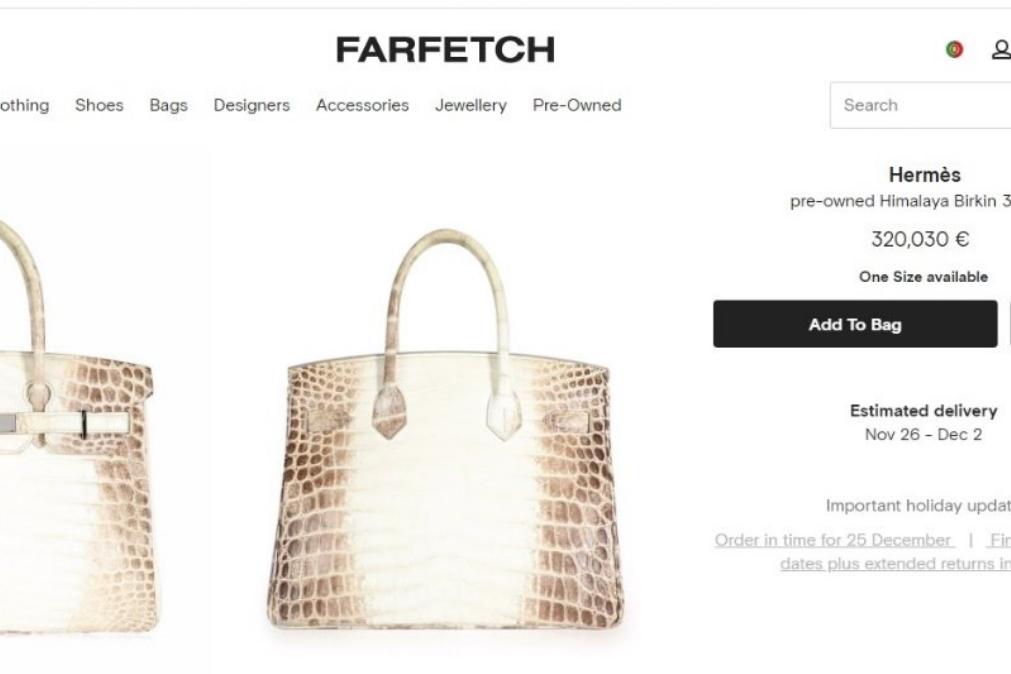
Task: Click the FARFETCH logo
Action: click(x=445, y=50)
